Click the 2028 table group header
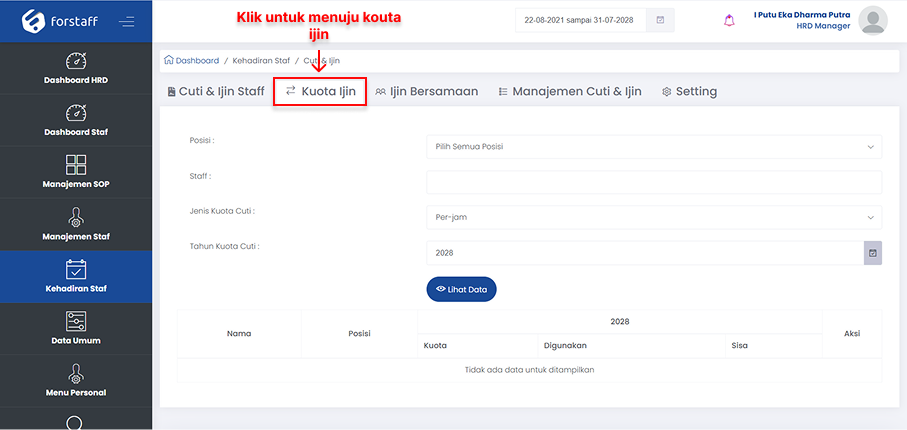 620,322
